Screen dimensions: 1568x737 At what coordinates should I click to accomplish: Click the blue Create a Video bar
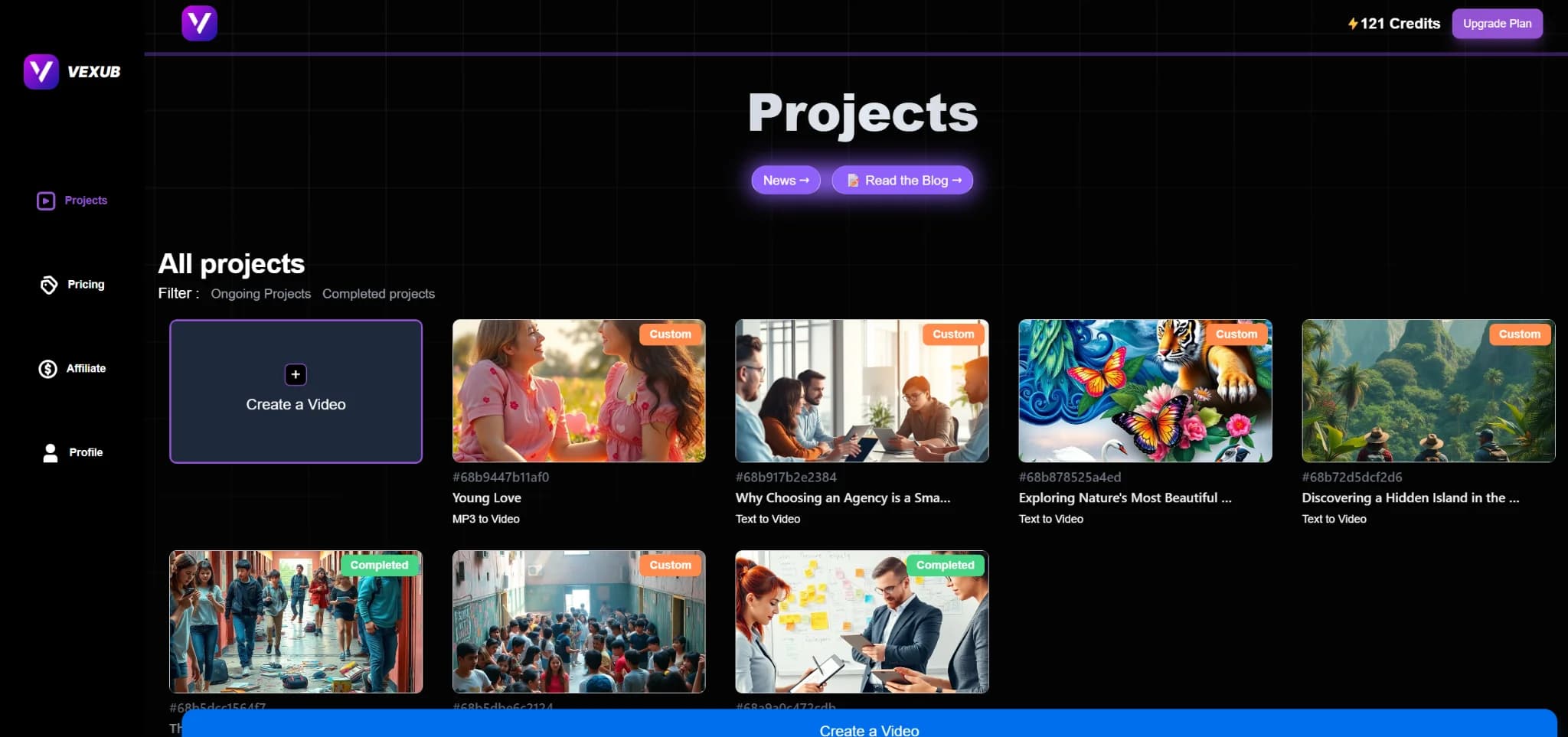[868, 727]
